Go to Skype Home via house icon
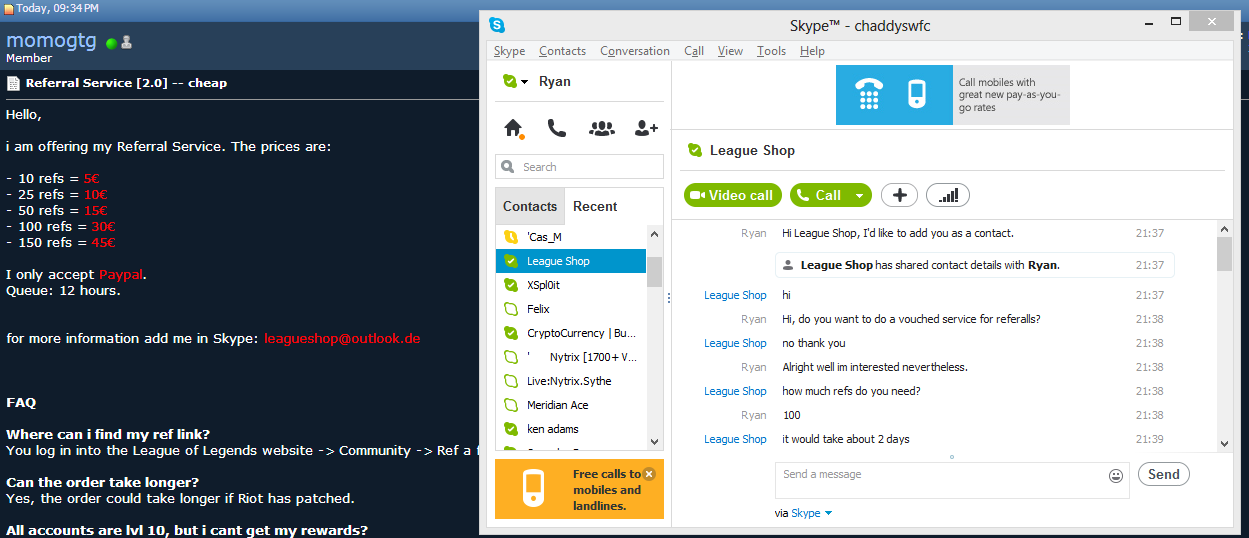This screenshot has width=1249, height=538. (x=513, y=128)
